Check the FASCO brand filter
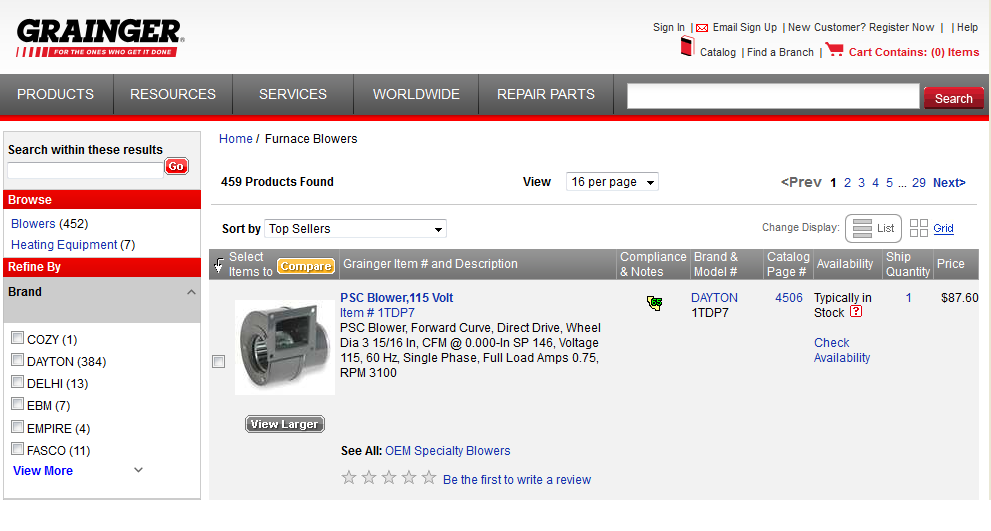Viewport: 991px width, 531px height. coord(18,449)
